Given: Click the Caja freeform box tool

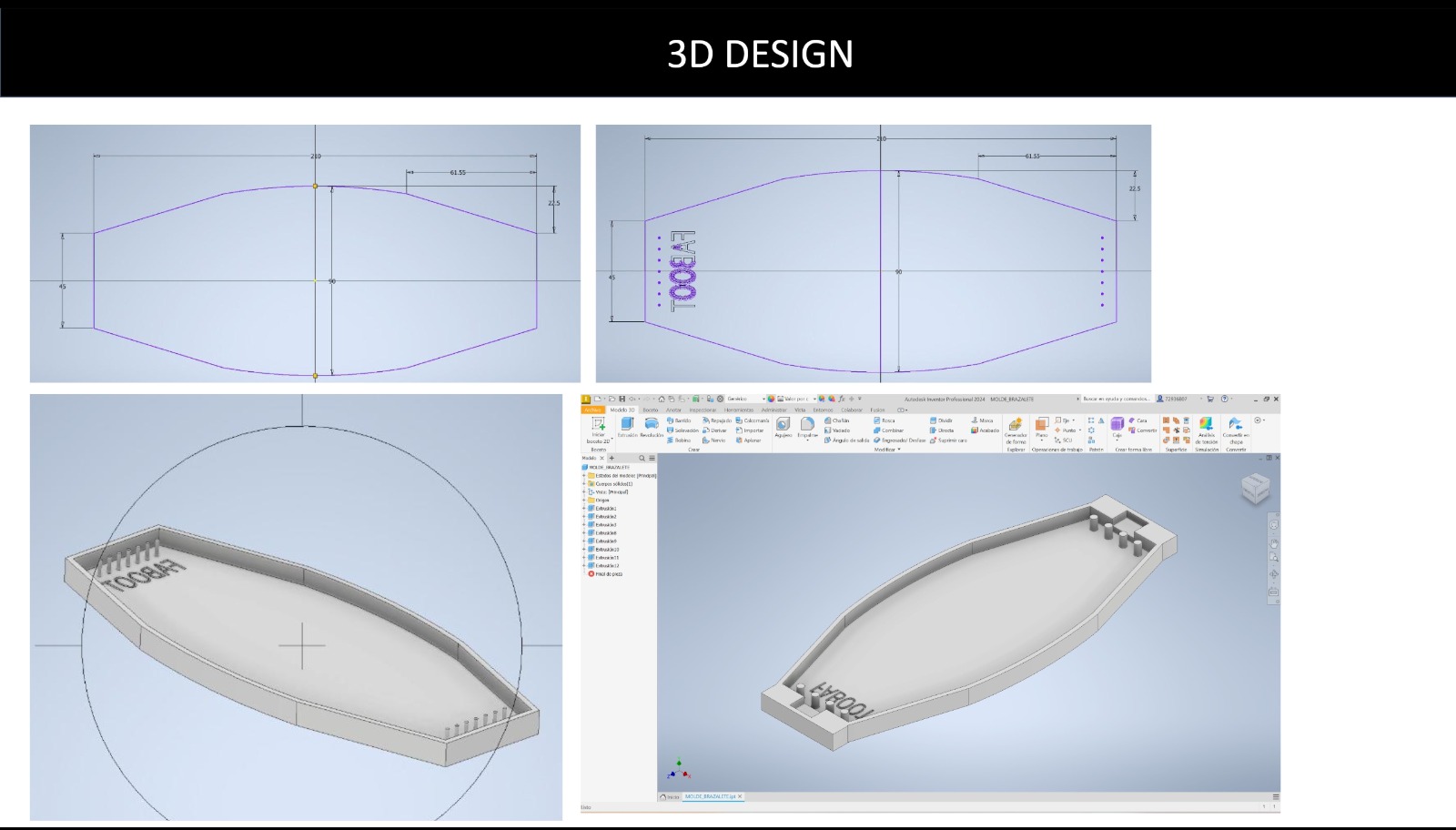Looking at the screenshot, I should pos(1117,428).
